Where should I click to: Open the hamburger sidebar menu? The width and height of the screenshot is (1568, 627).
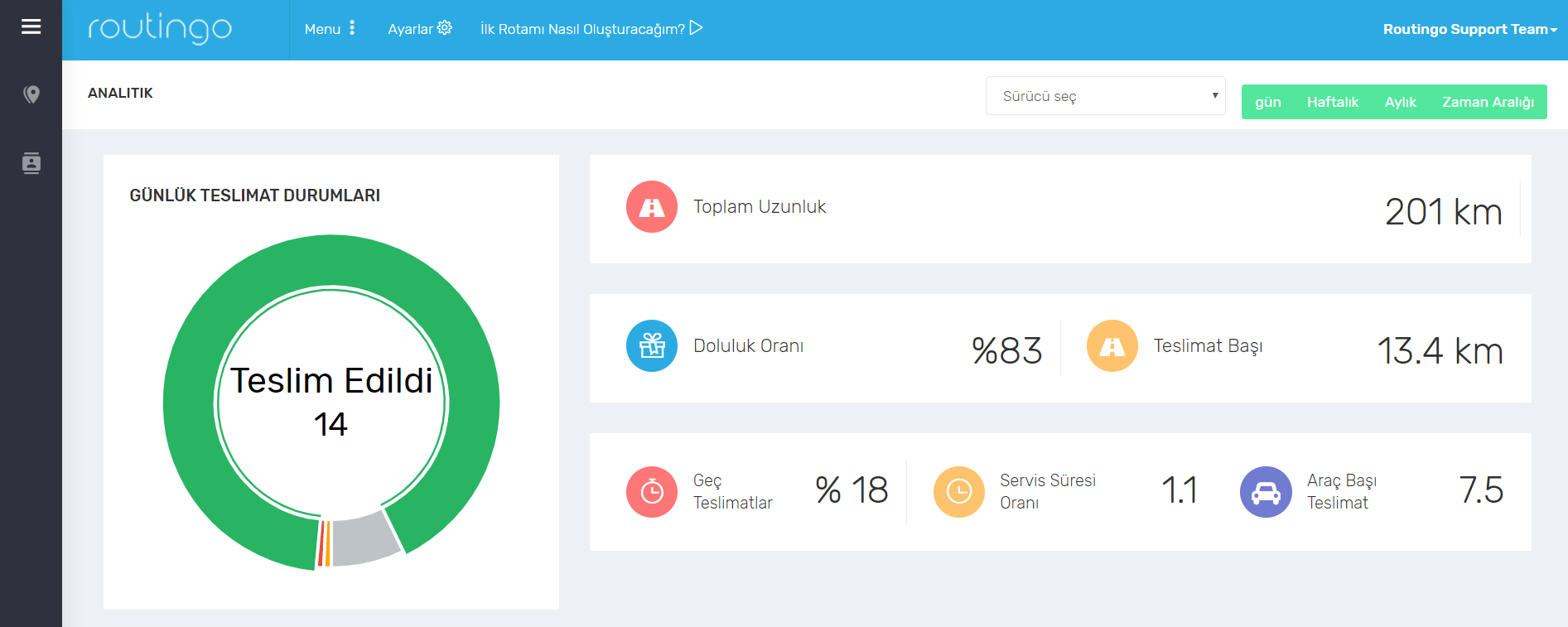[31, 27]
